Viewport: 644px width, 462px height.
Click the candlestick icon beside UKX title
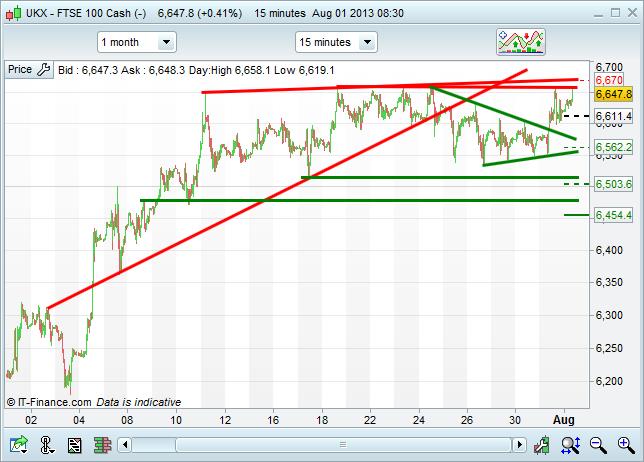coord(13,14)
